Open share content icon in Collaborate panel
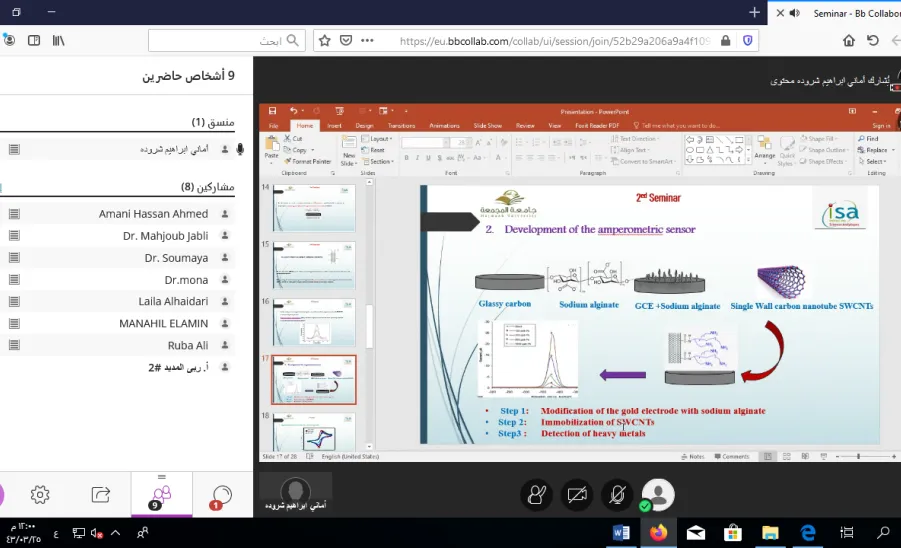Screen dimensions: 901x548 click(x=101, y=495)
